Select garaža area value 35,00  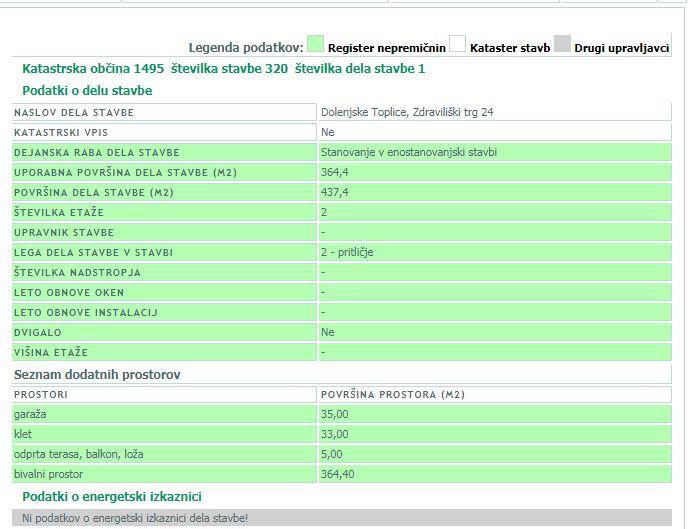(334, 414)
